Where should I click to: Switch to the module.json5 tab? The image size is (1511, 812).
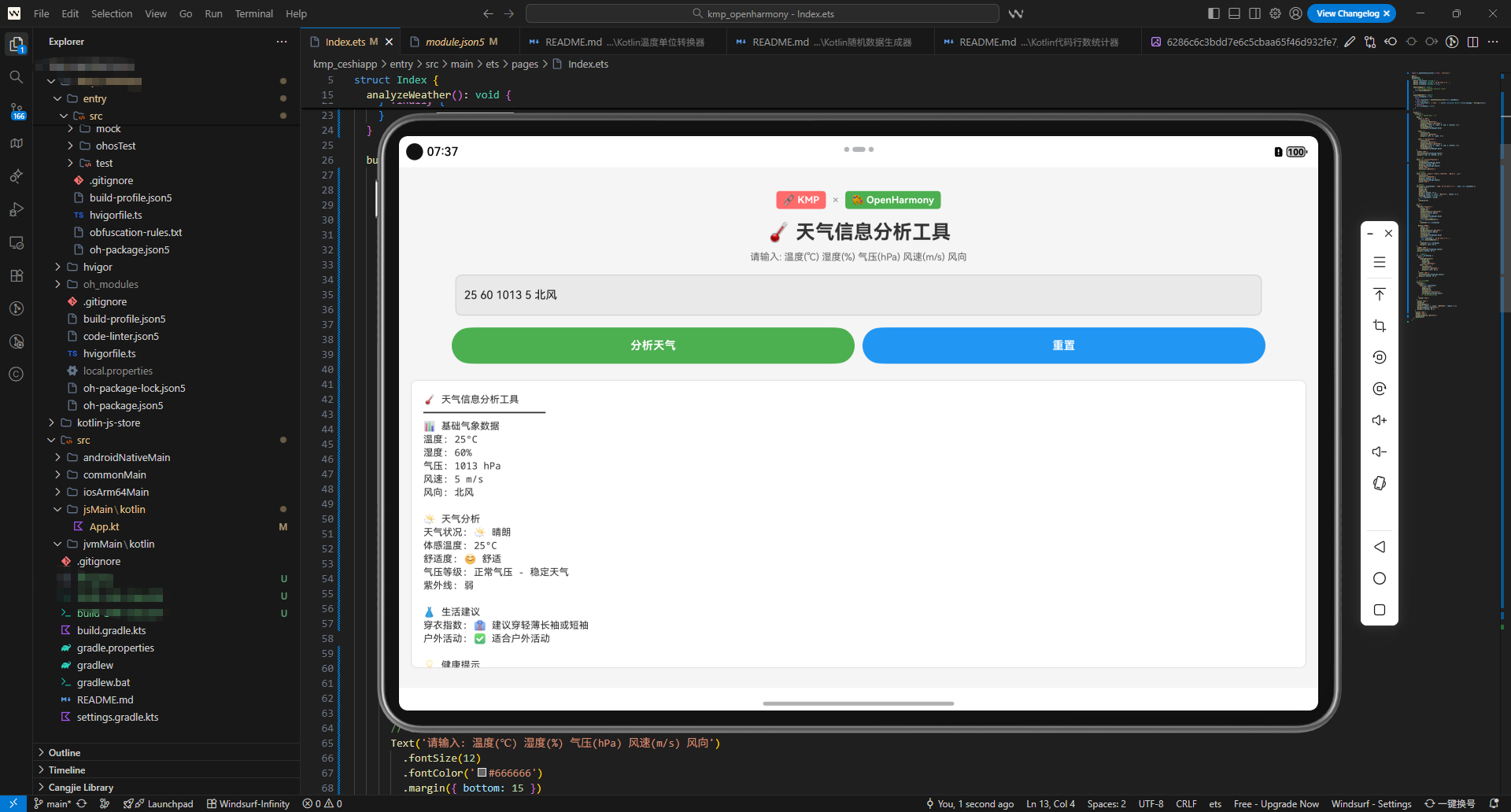coord(457,41)
